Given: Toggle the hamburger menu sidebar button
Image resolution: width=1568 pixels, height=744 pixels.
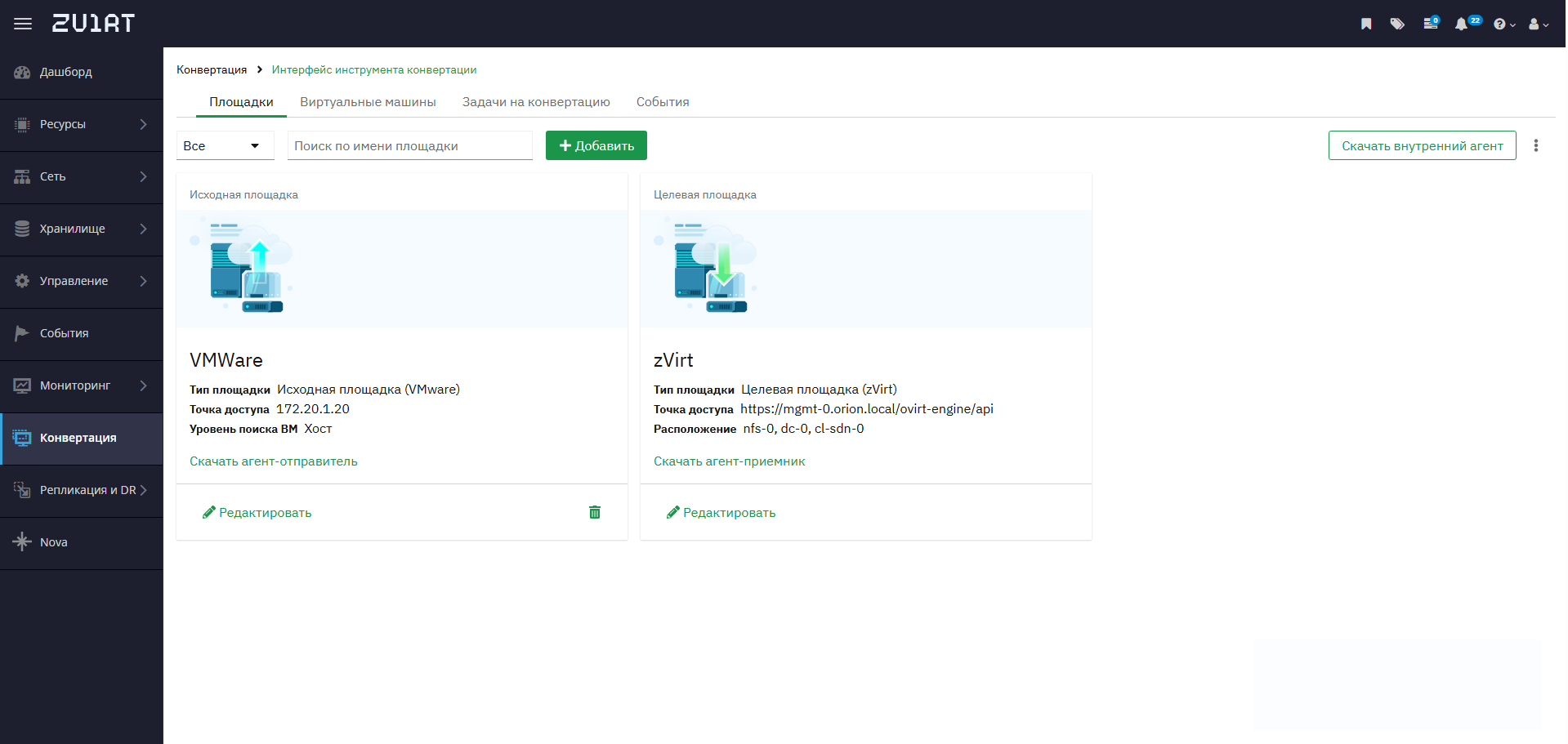Looking at the screenshot, I should (23, 24).
